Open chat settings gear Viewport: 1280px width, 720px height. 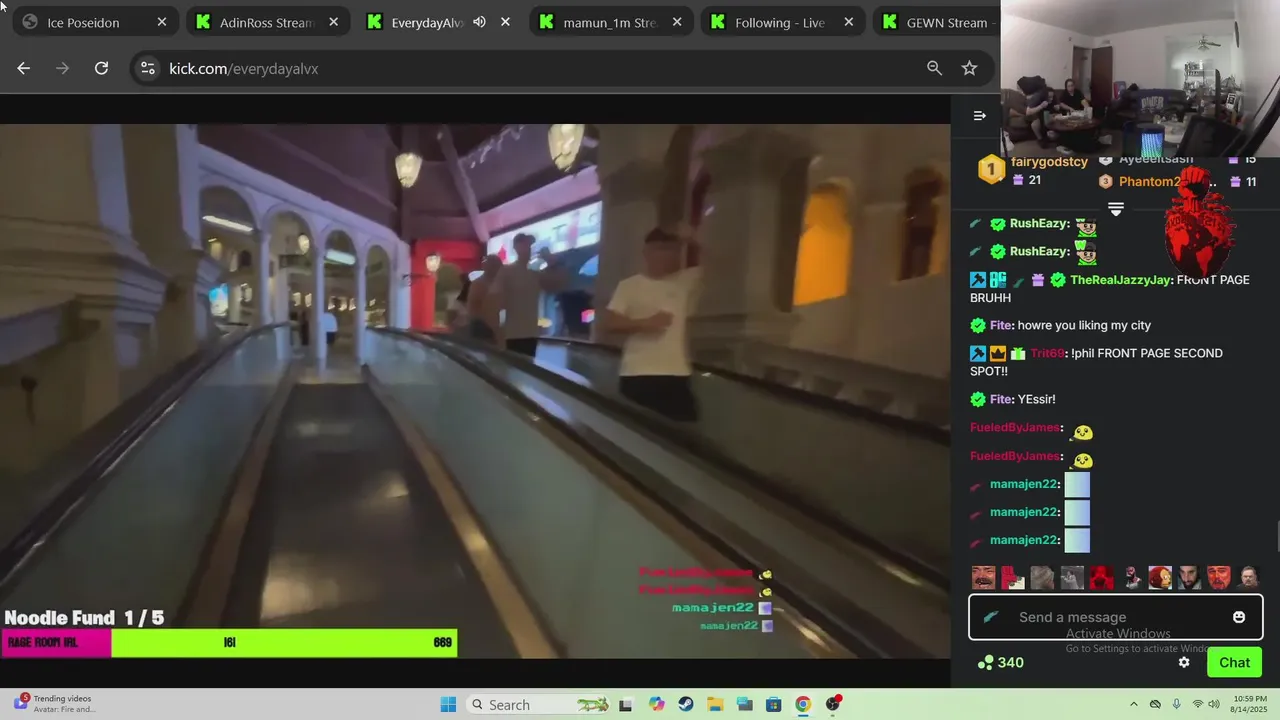click(x=1184, y=662)
